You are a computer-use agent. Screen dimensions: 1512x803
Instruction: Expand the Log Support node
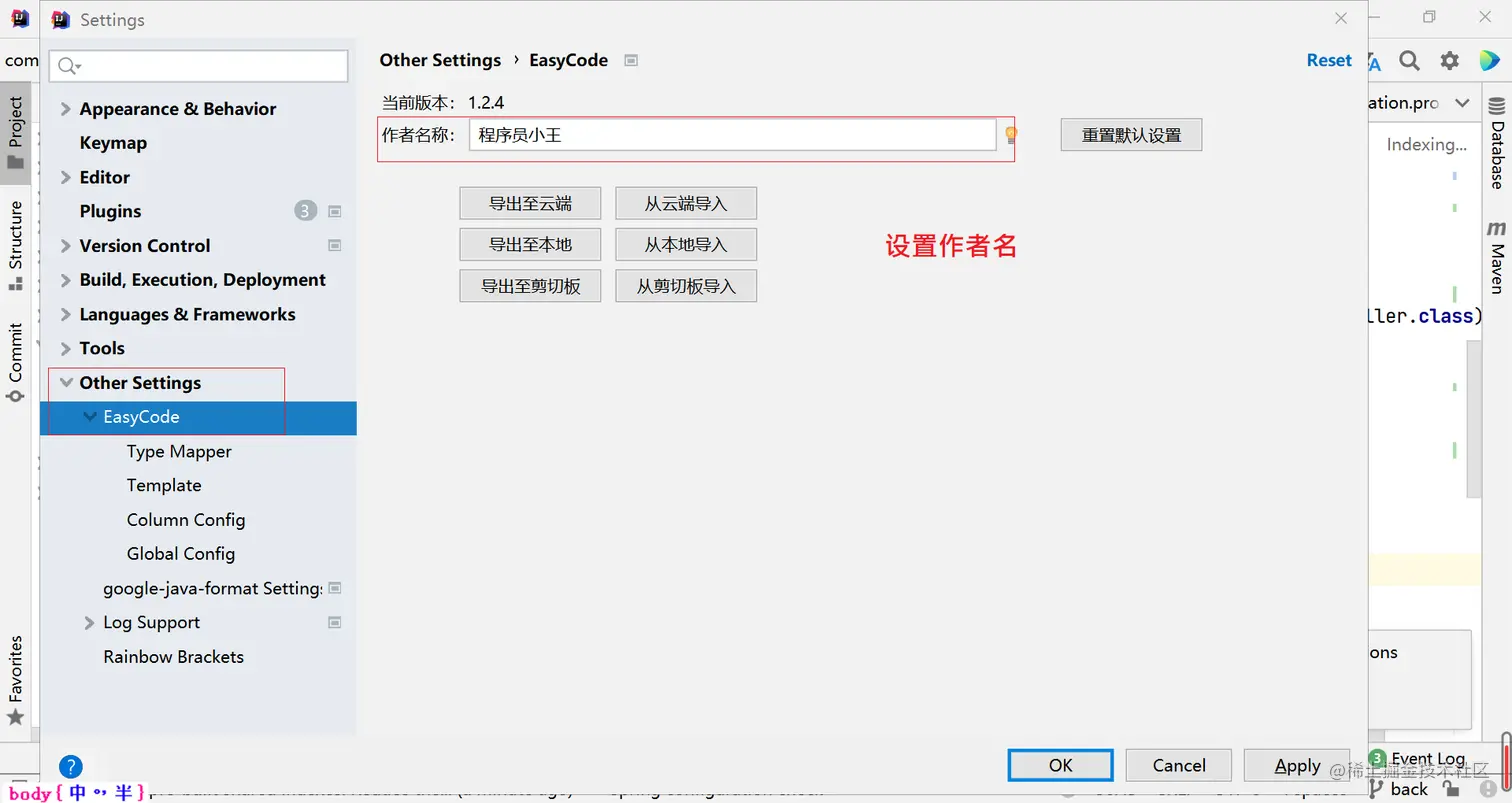pyautogui.click(x=90, y=622)
